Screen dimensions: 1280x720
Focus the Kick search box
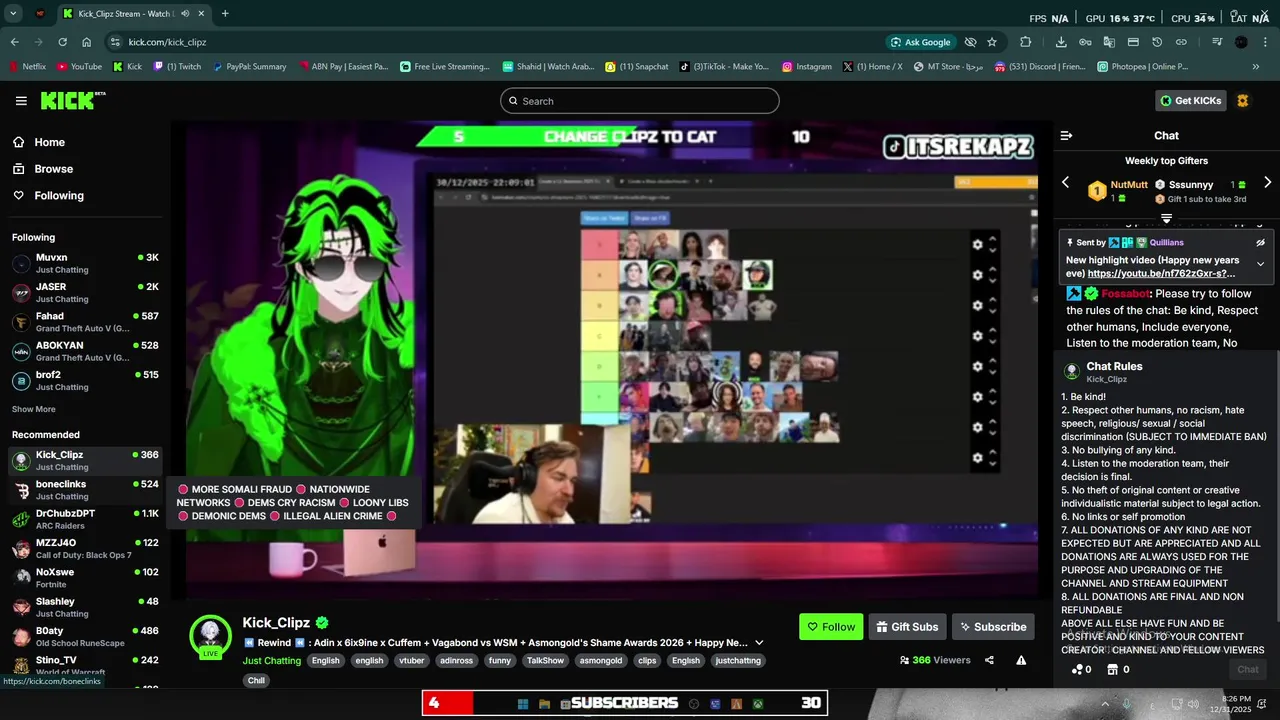[640, 101]
